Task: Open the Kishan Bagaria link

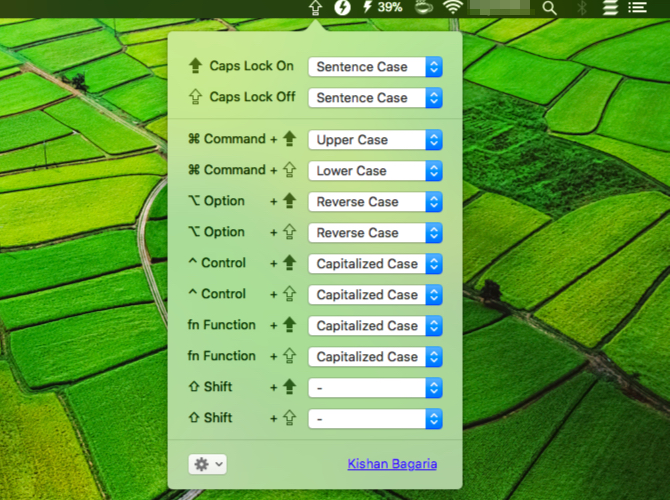Action: [392, 464]
